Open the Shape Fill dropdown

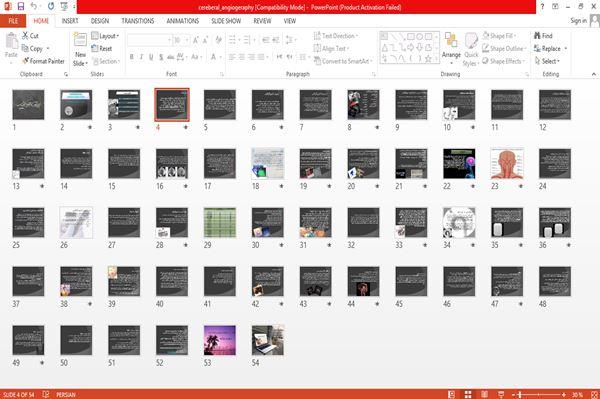tap(499, 36)
